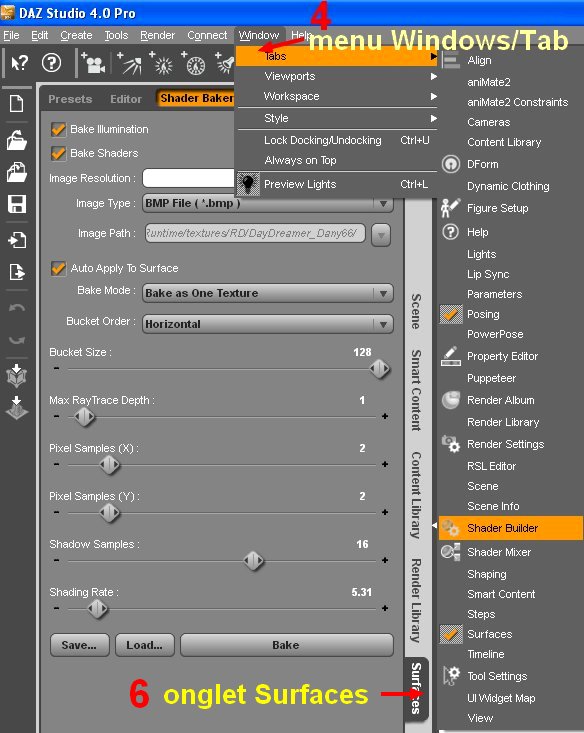Open Image Type BMP File dropdown
Image resolution: width=584 pixels, height=733 pixels.
[267, 203]
